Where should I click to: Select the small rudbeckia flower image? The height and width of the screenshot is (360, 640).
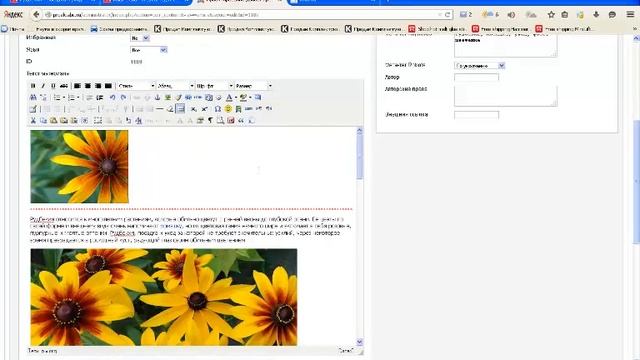[79, 167]
